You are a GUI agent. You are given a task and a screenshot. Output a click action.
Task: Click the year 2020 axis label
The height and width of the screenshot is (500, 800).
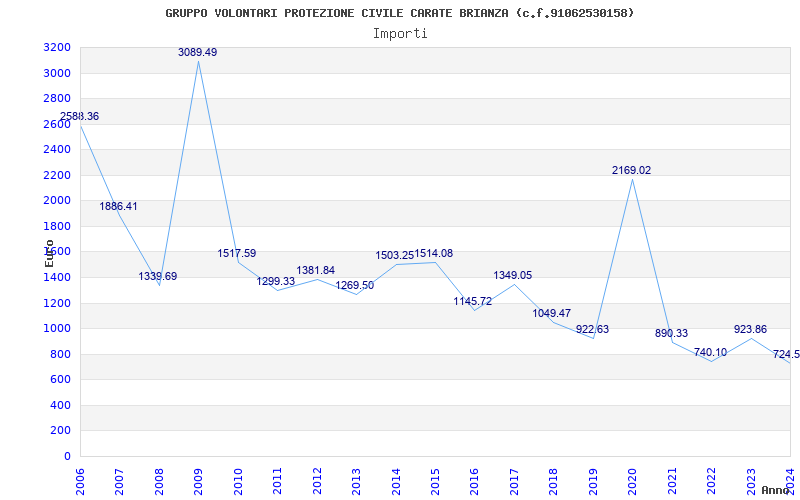point(633,482)
